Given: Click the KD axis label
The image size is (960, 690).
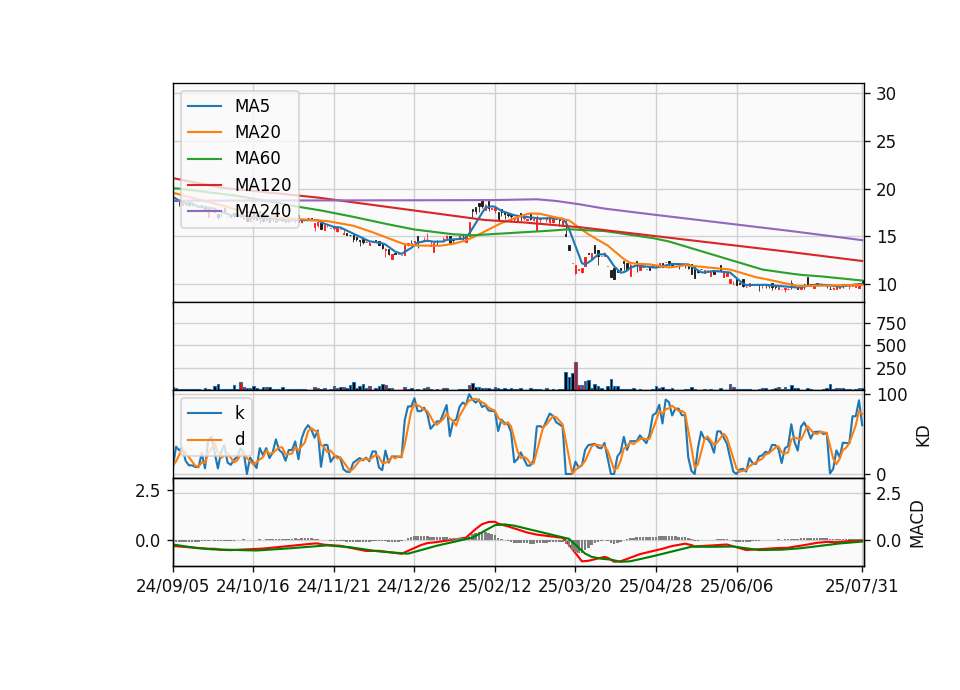Looking at the screenshot, I should point(923,437).
